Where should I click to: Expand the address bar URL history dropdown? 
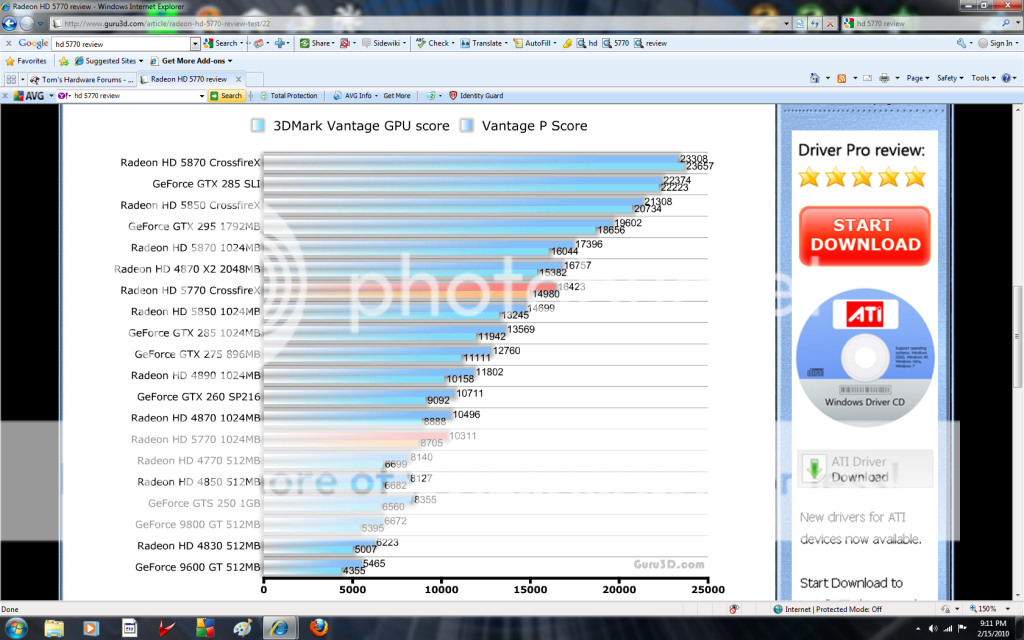pyautogui.click(x=786, y=24)
